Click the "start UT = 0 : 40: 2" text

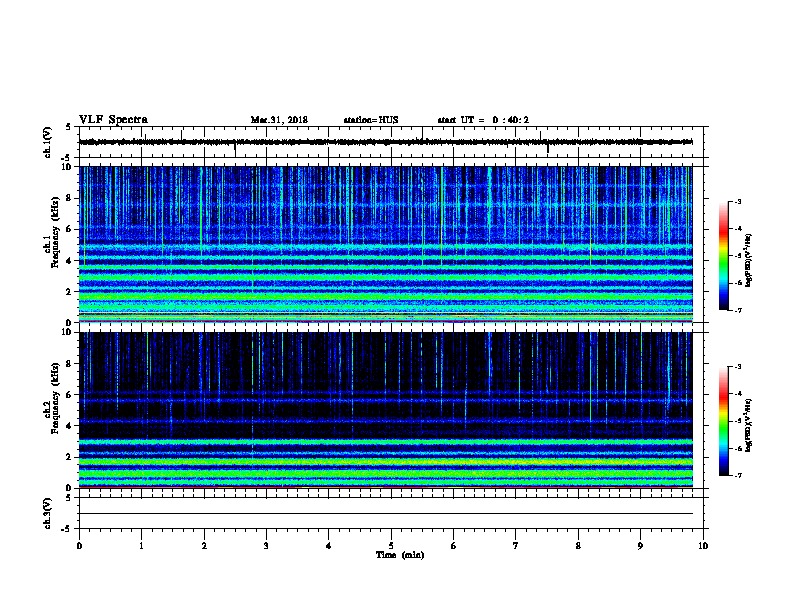pos(483,120)
